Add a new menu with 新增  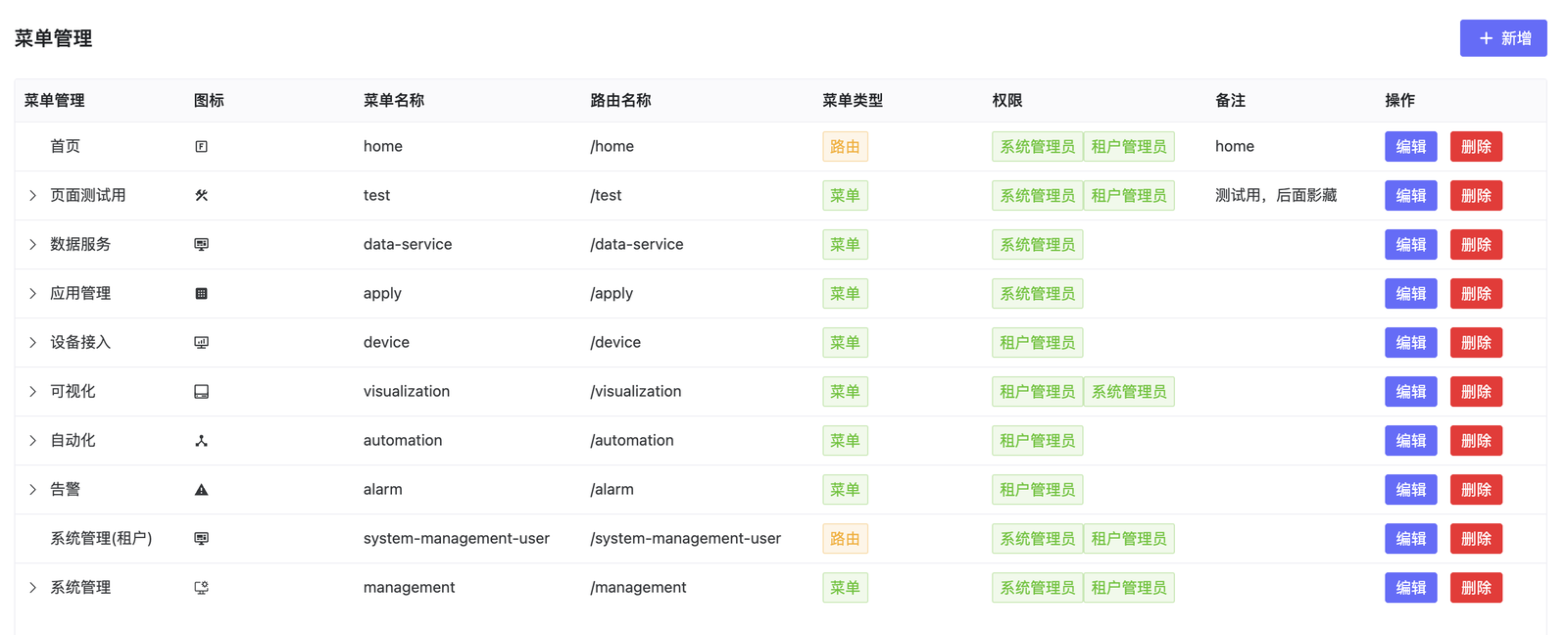pos(1503,38)
